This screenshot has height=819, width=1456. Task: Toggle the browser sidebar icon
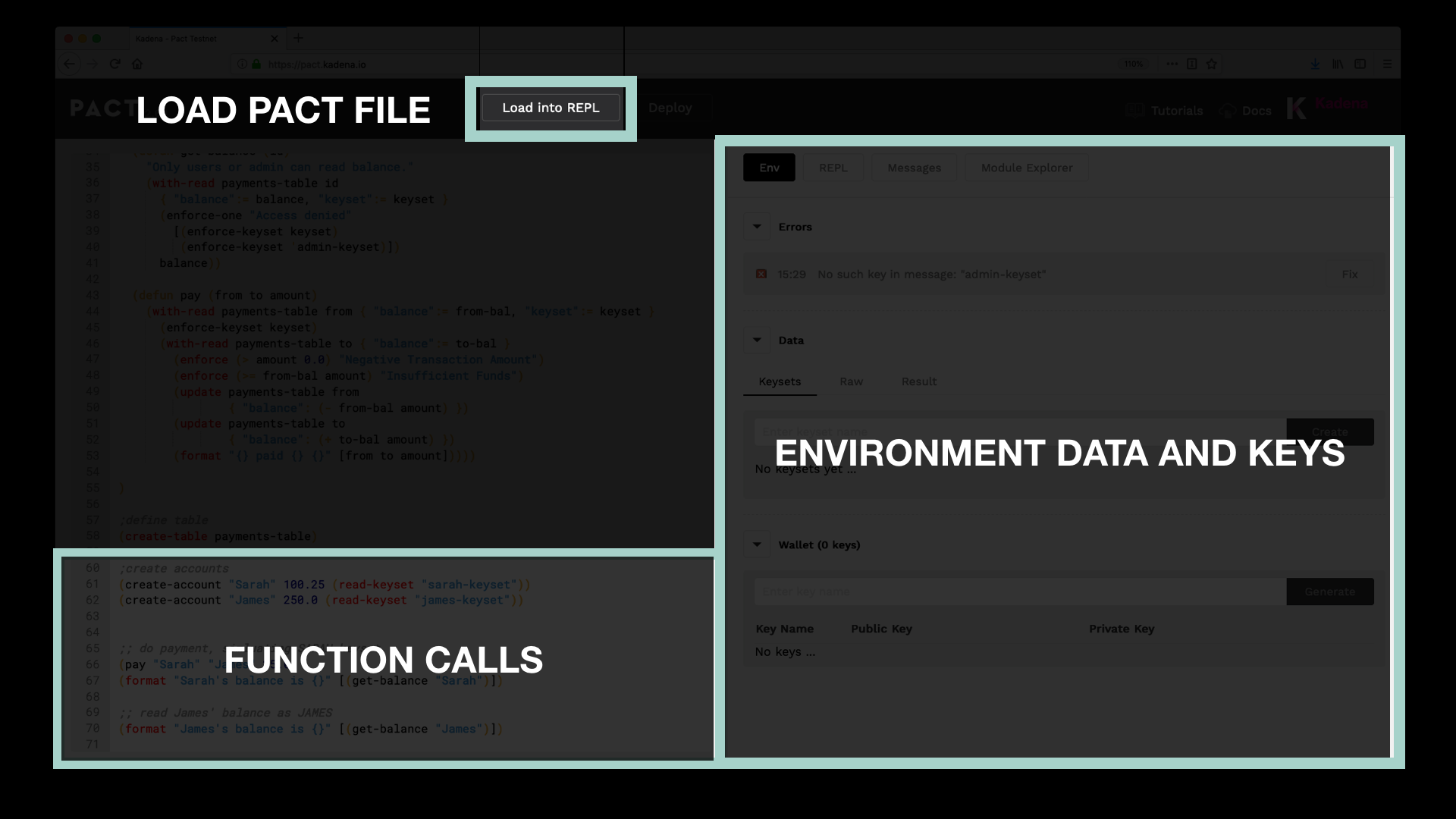1360,64
